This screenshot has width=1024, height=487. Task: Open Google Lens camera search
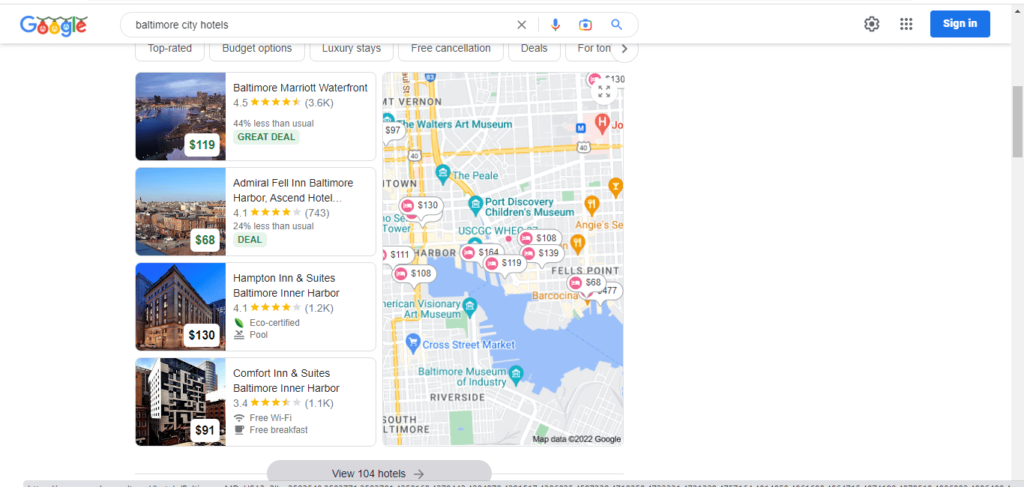[x=585, y=25]
